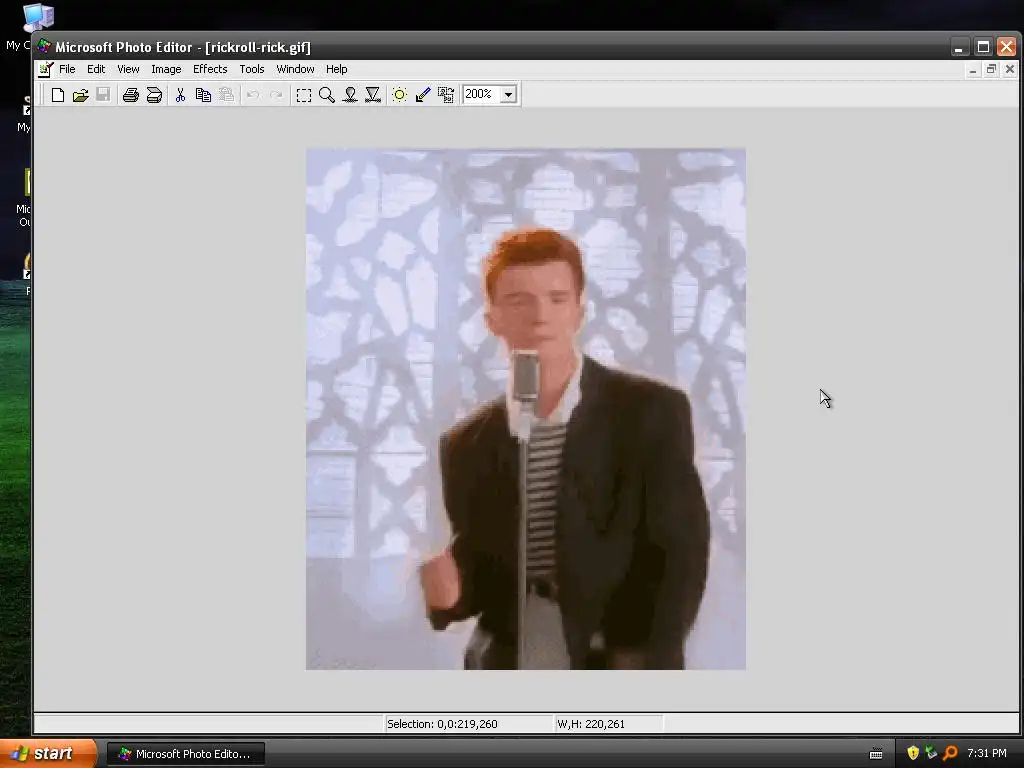Click the Paste clipboard icon

(x=226, y=95)
